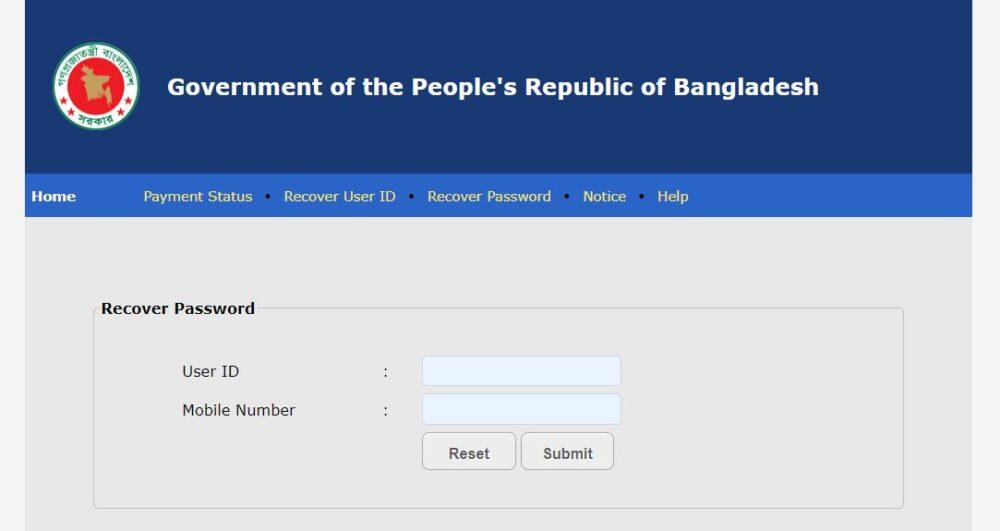Click the Reset button
The image size is (1000, 531).
point(469,452)
